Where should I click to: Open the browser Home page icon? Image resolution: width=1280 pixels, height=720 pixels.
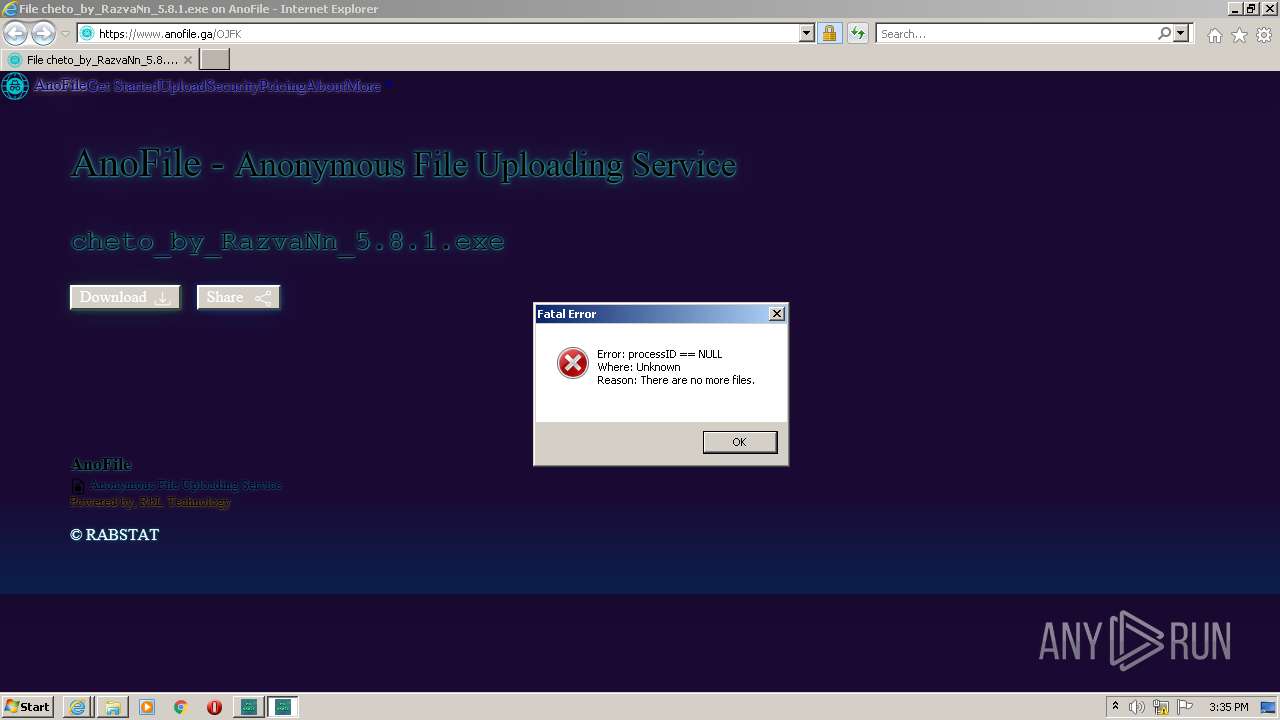point(1215,35)
